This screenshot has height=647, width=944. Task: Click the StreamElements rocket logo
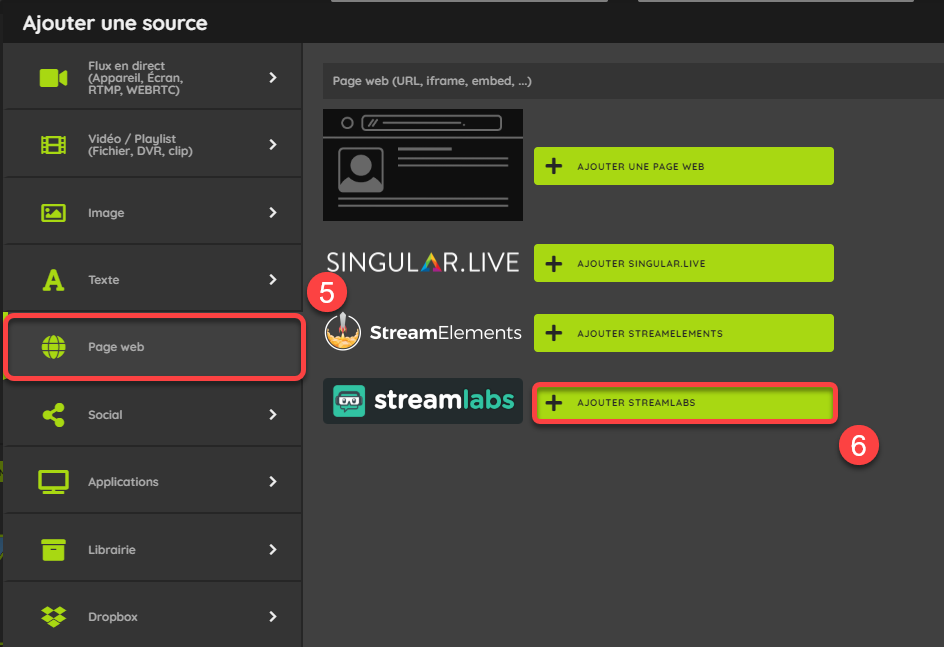(x=343, y=332)
